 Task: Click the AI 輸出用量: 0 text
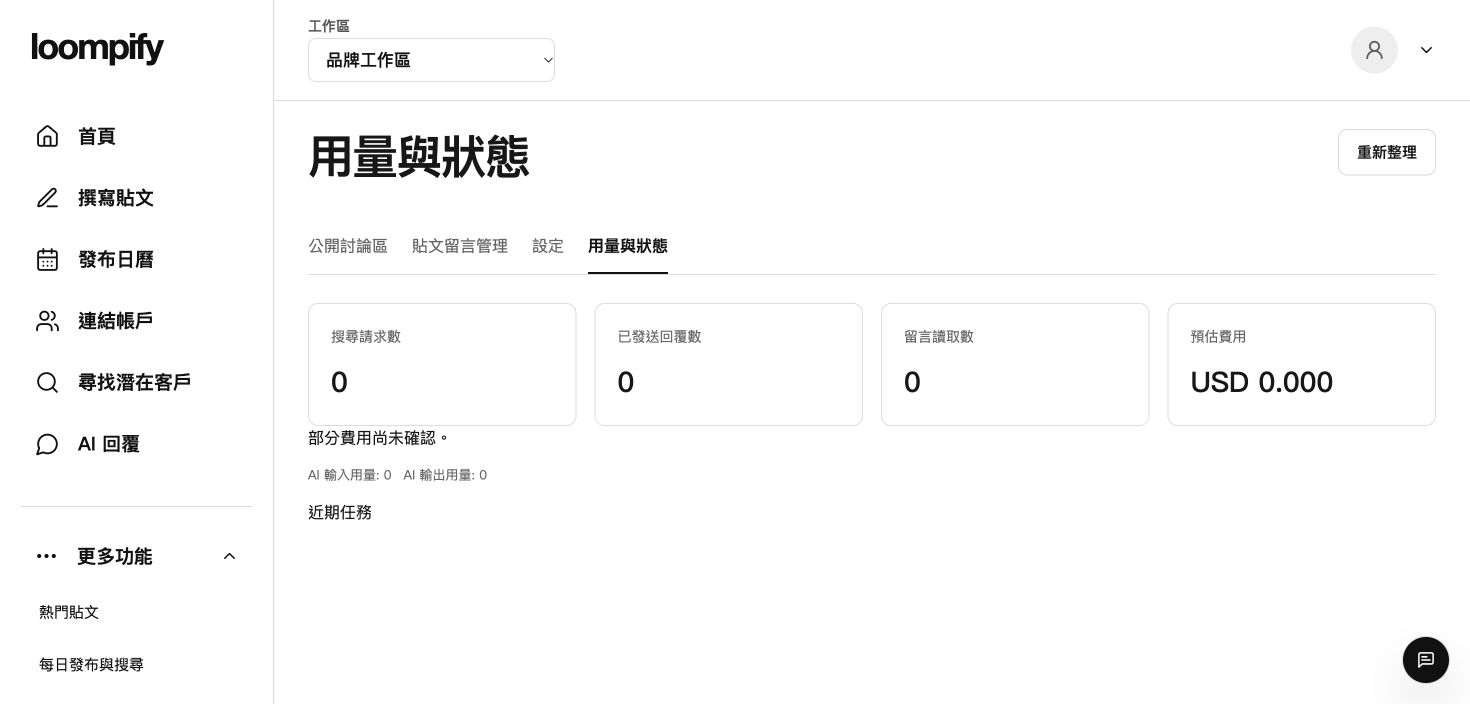click(445, 475)
